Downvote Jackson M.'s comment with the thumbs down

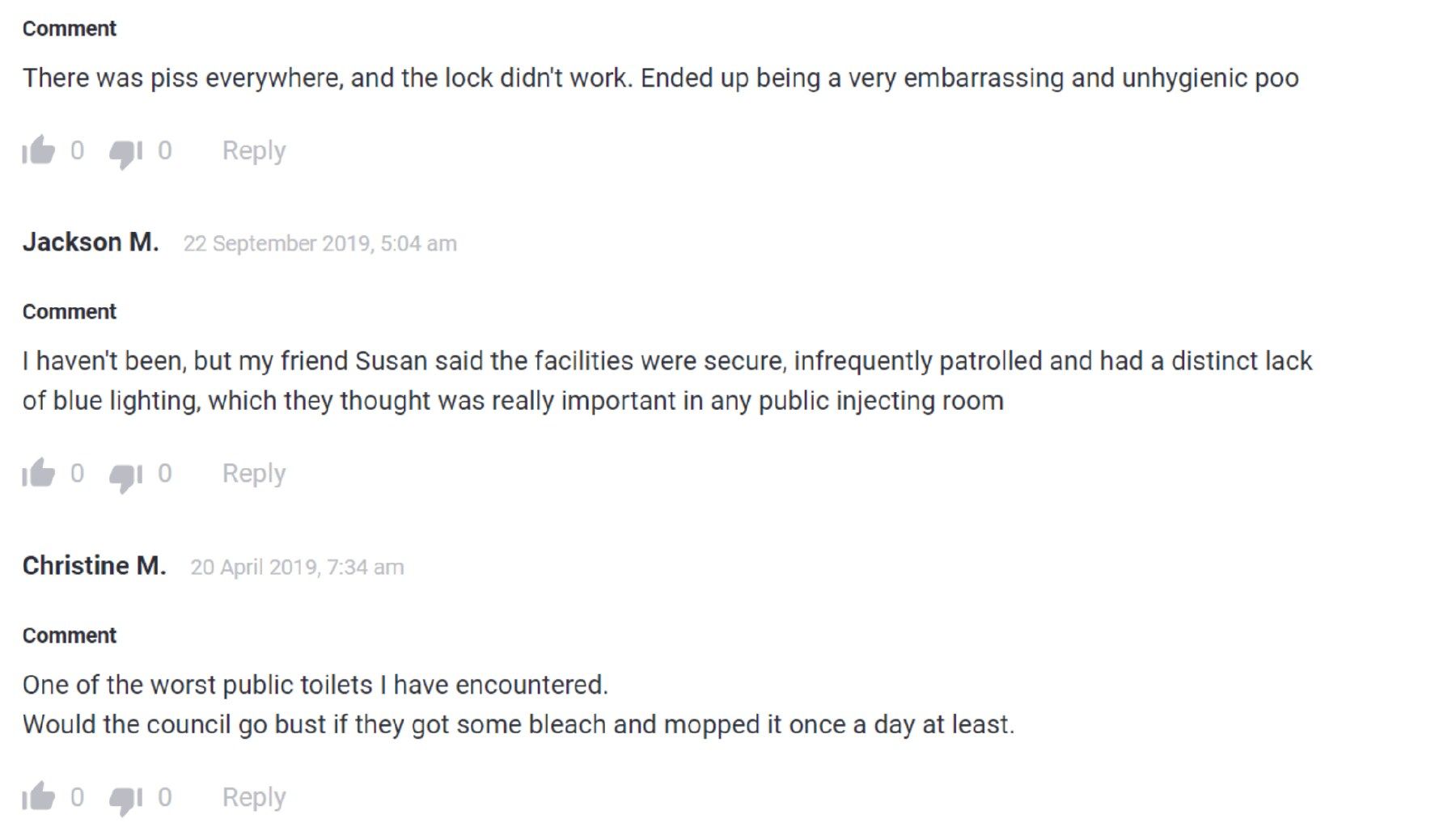(123, 473)
